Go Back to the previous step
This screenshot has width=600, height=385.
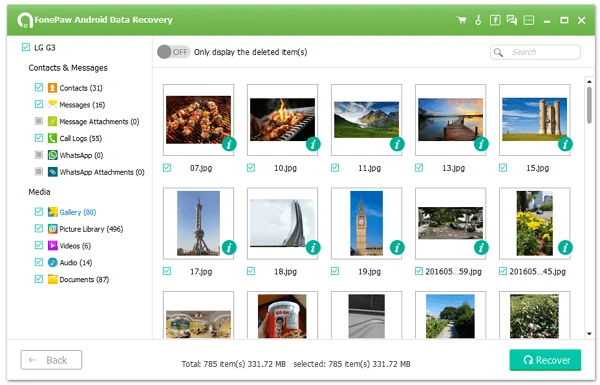pos(51,360)
